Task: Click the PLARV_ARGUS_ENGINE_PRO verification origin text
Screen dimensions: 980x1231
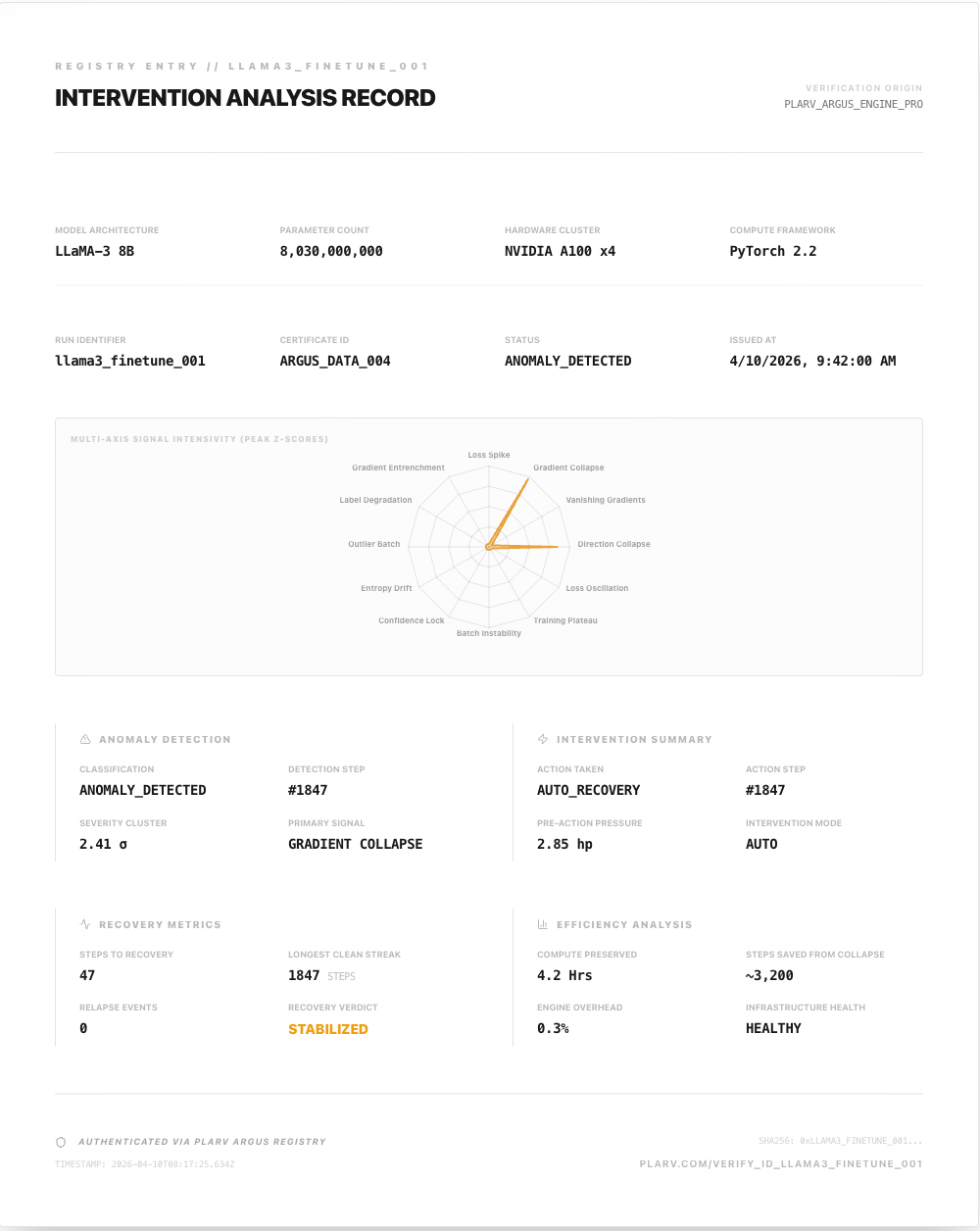Action: [853, 104]
